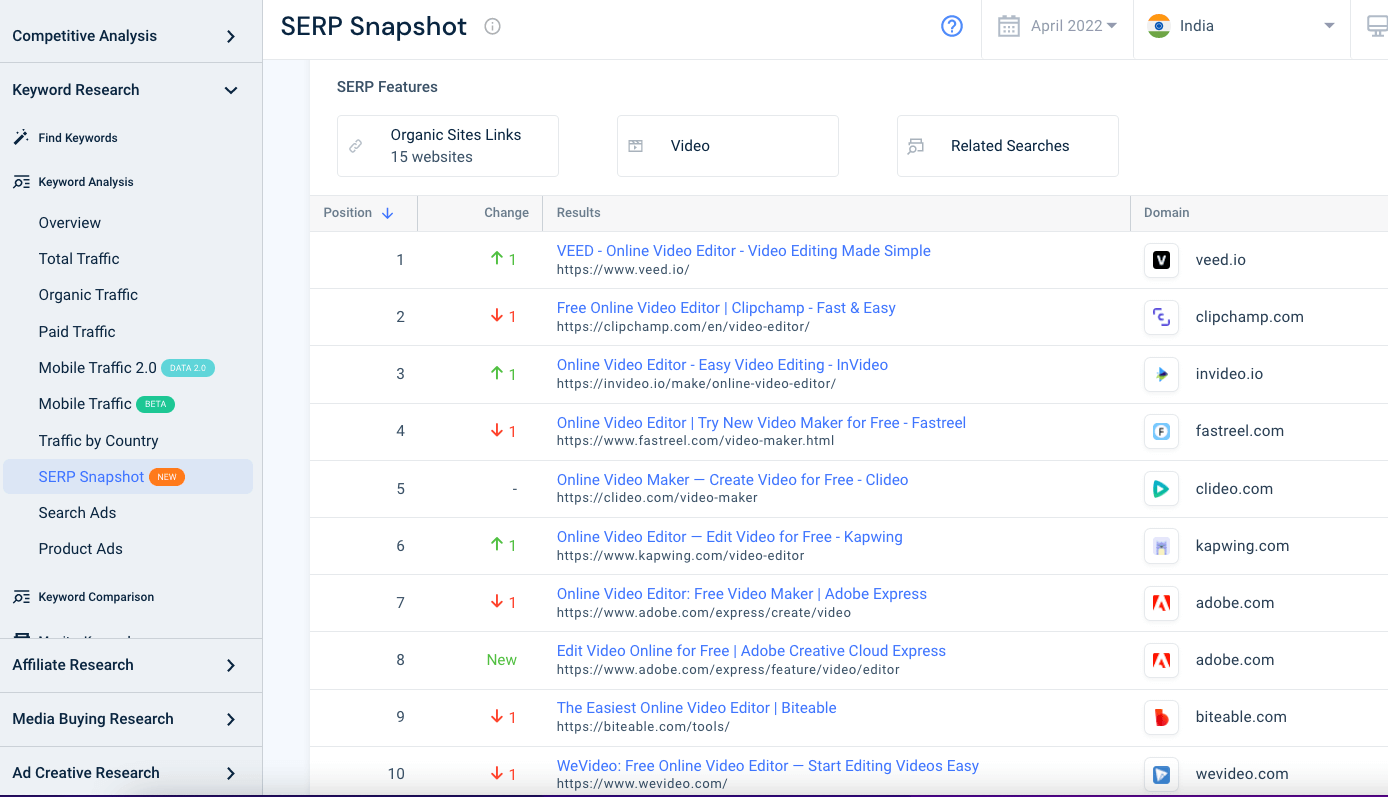Click the Video SERP feature icon
Viewport: 1388px width, 797px height.
[636, 145]
